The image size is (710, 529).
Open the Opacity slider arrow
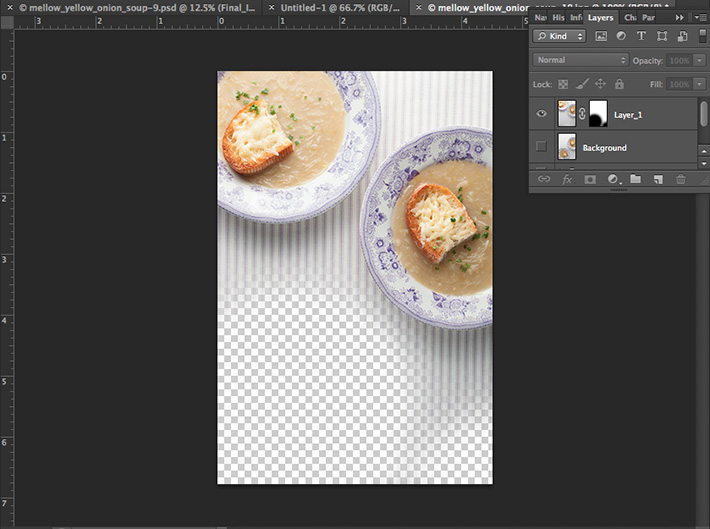point(700,60)
